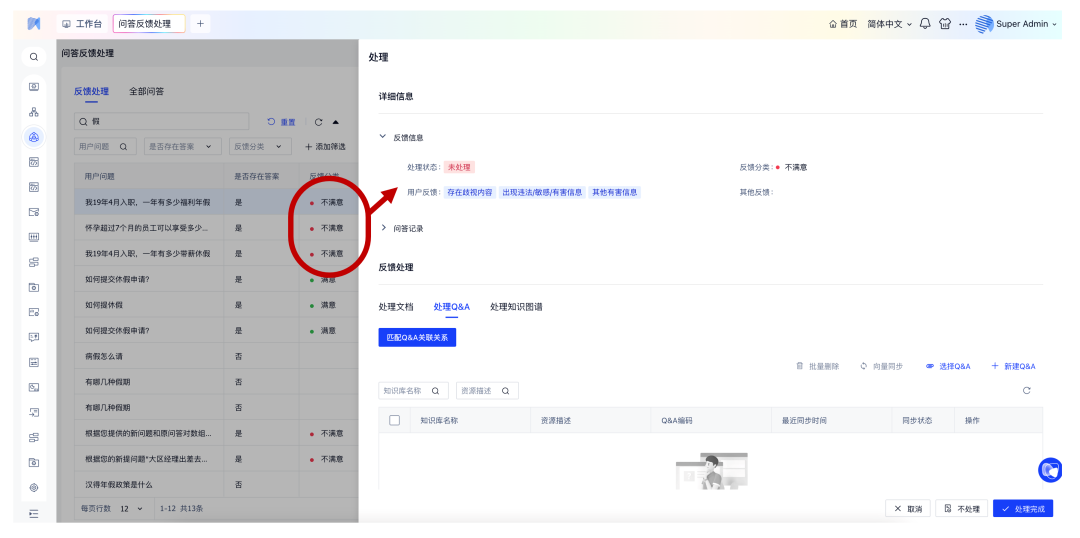
Task: Collapse the 反馈信息 section
Action: point(384,137)
